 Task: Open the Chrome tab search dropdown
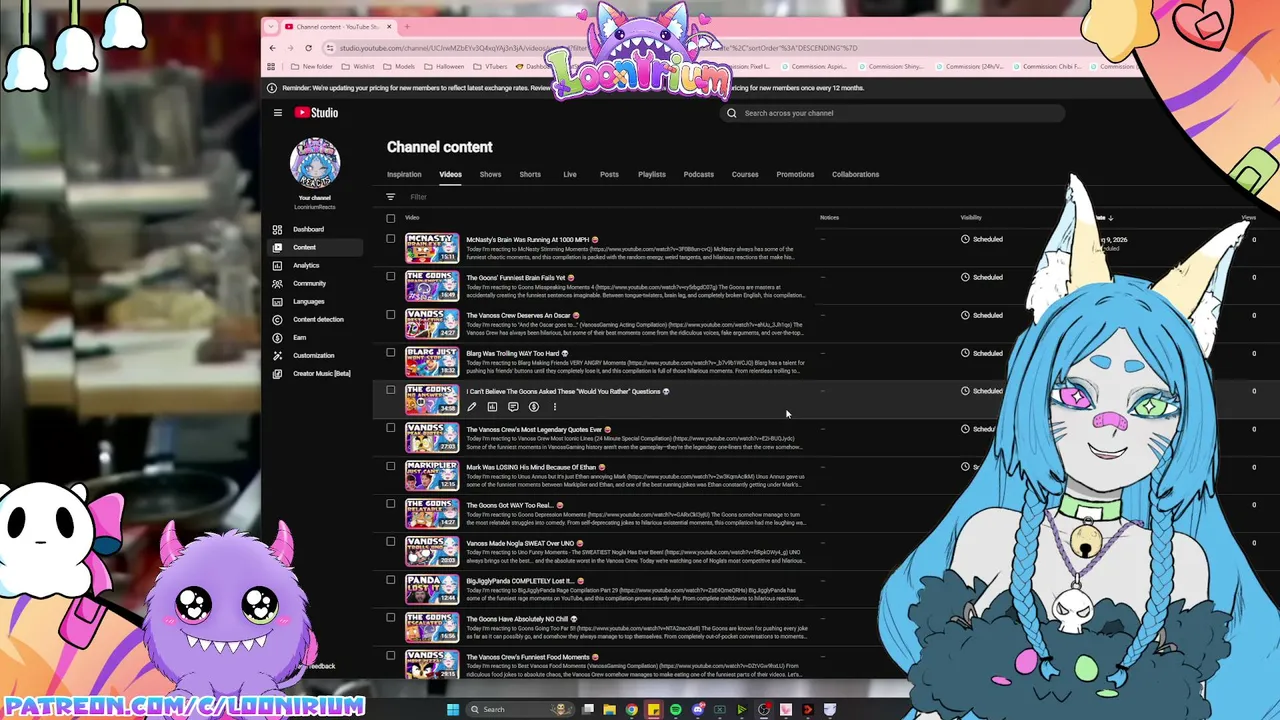coord(272,27)
